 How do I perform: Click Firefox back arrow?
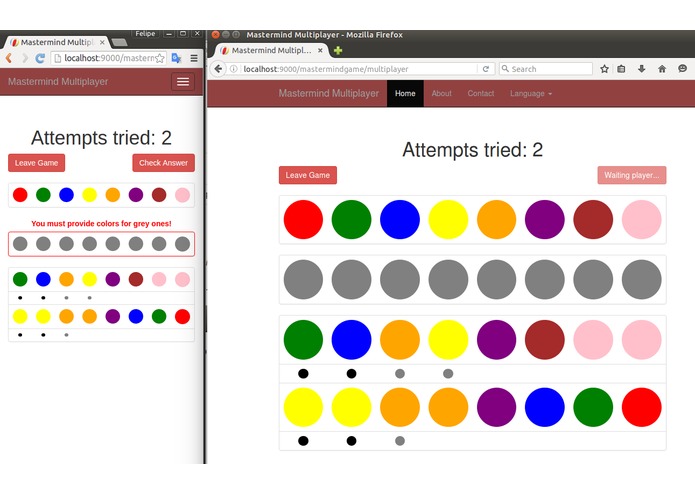(218, 69)
